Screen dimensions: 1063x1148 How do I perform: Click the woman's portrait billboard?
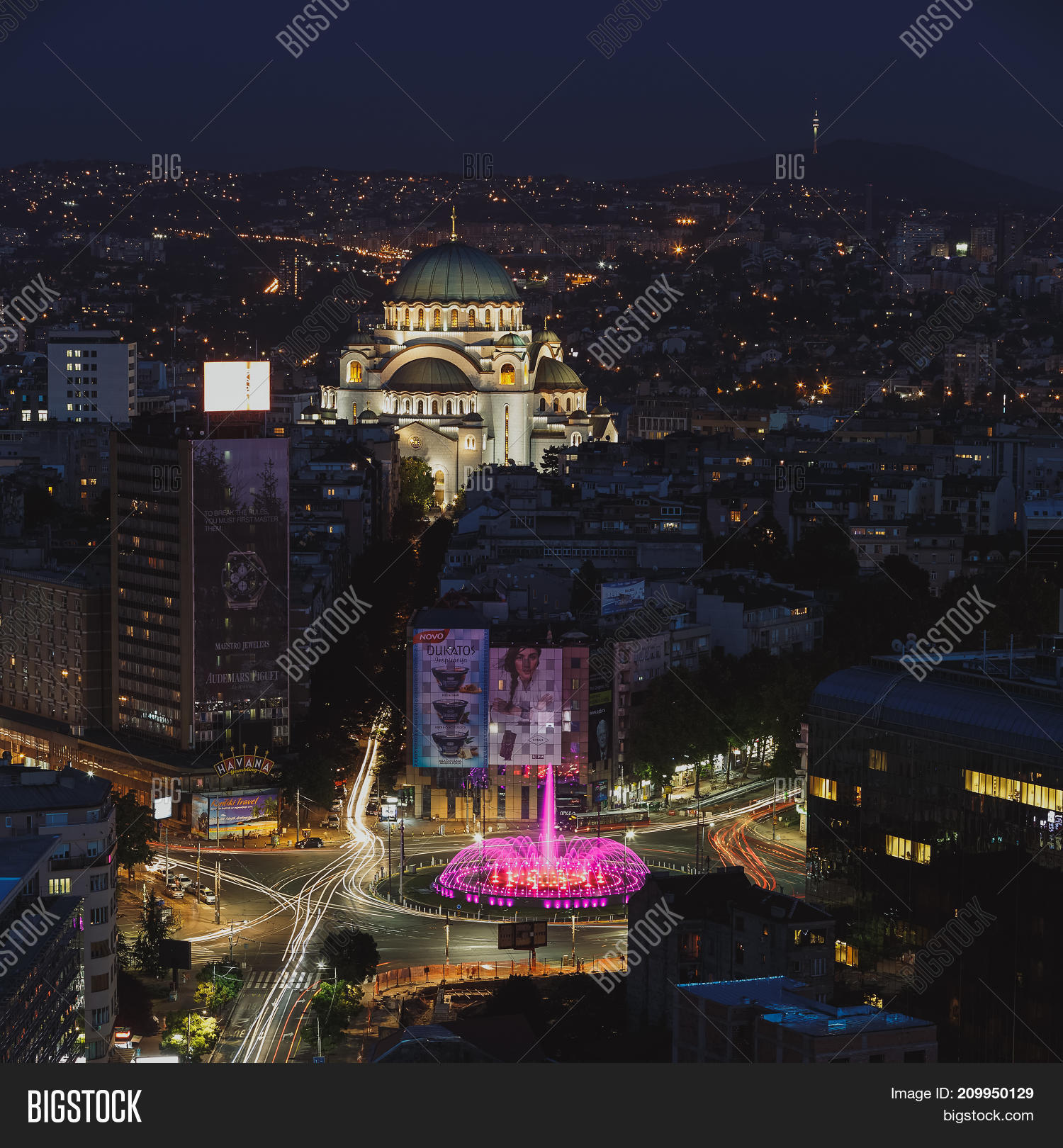[x=525, y=704]
